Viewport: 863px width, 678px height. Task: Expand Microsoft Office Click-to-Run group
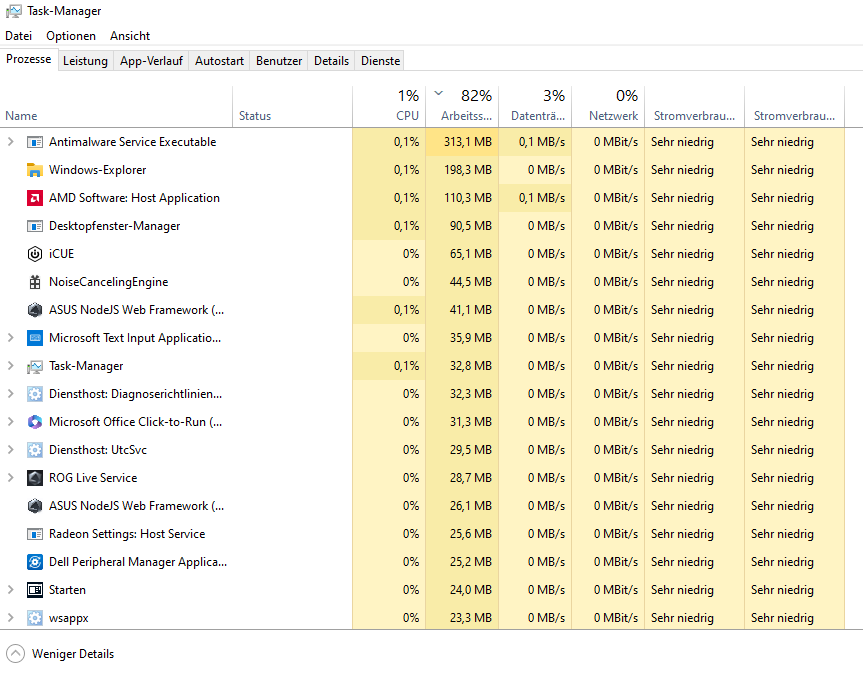(10, 422)
